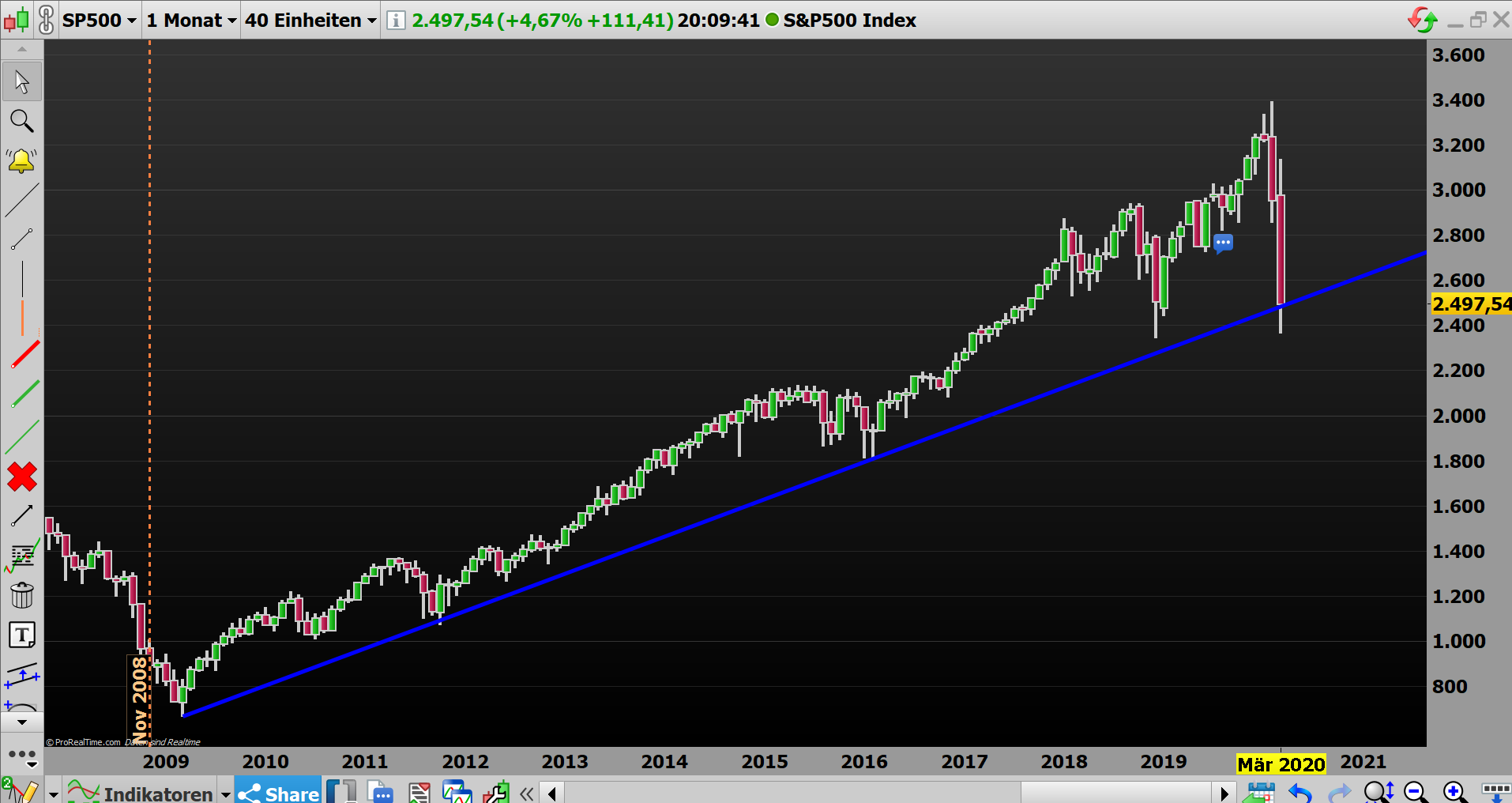Viewport: 1512px width, 803px height.
Task: Open the 1 Monat timeframe dropdown
Action: 191,20
